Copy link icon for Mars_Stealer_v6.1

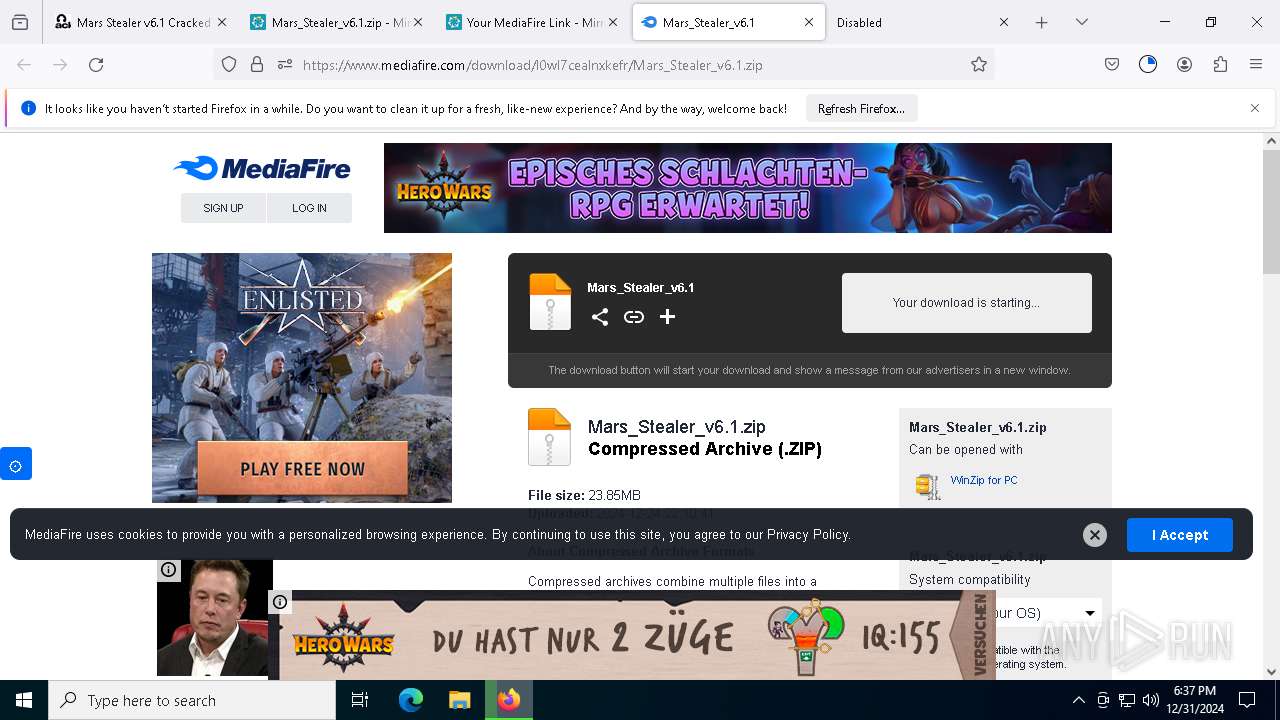pos(634,317)
